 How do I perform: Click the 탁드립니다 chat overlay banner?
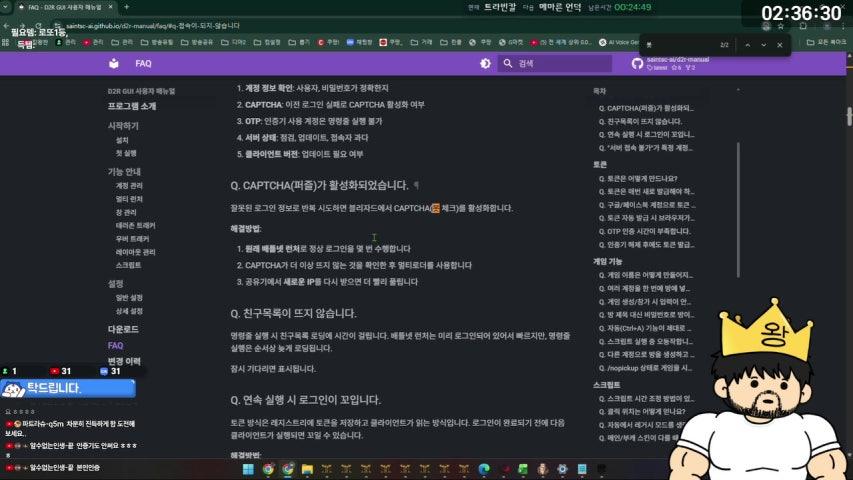(x=68, y=388)
